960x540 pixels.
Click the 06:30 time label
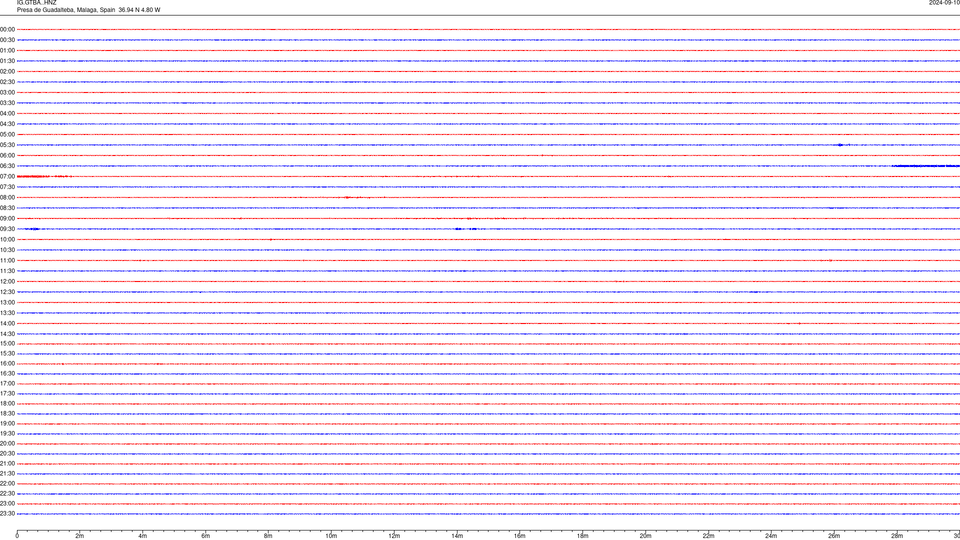(x=7, y=166)
